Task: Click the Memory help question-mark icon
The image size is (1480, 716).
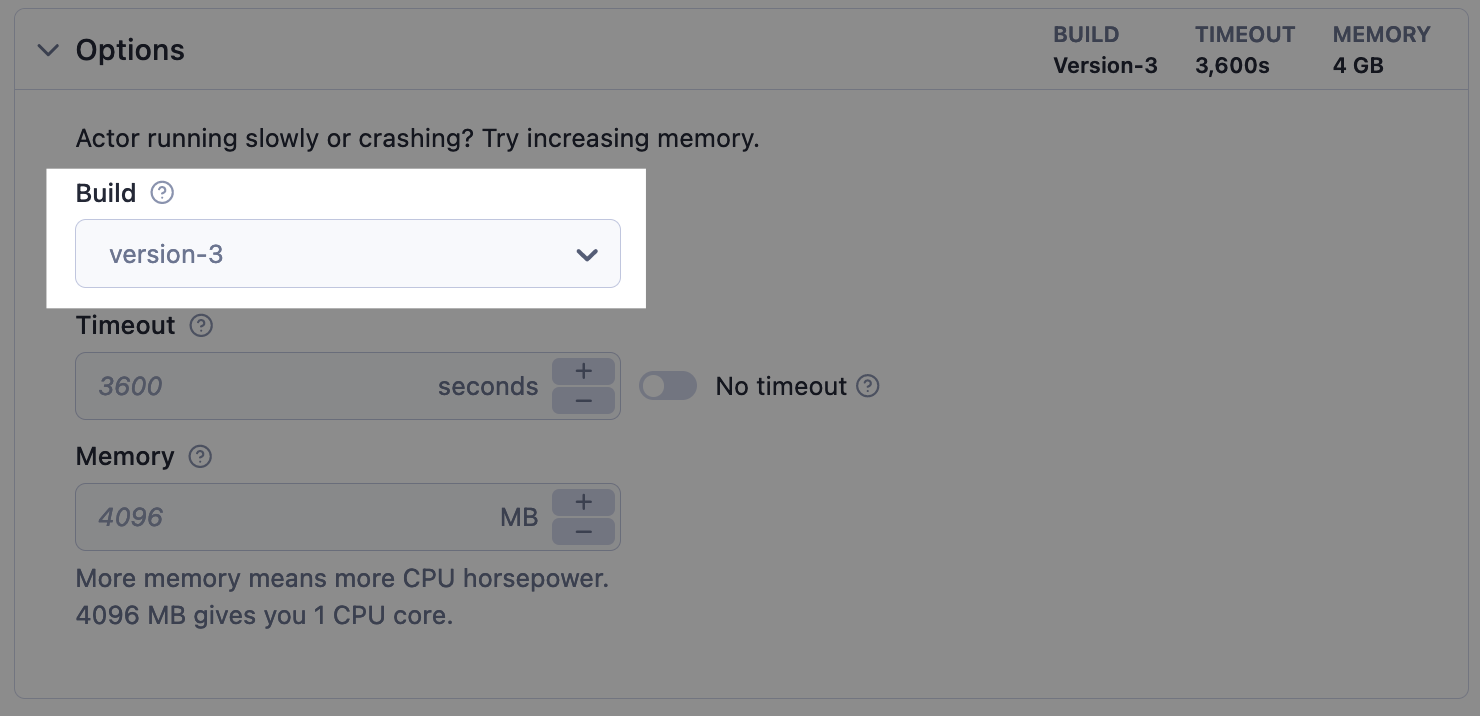Action: click(200, 457)
